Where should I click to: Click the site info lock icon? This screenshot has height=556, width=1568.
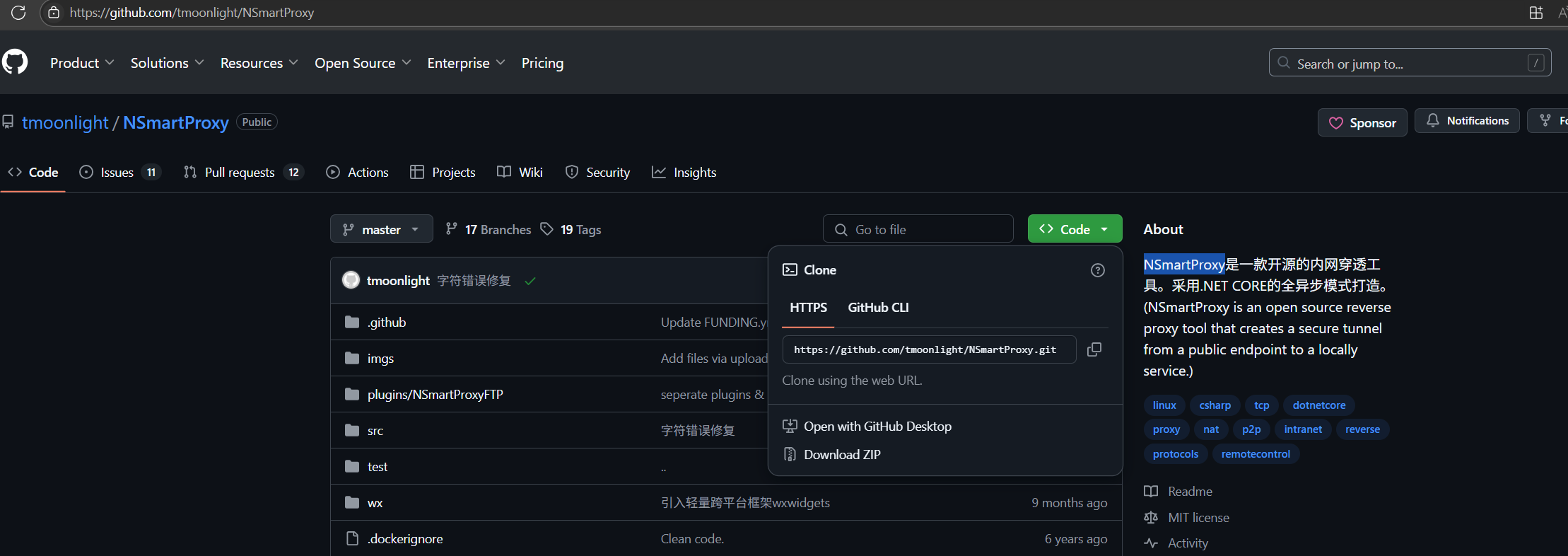(x=54, y=13)
